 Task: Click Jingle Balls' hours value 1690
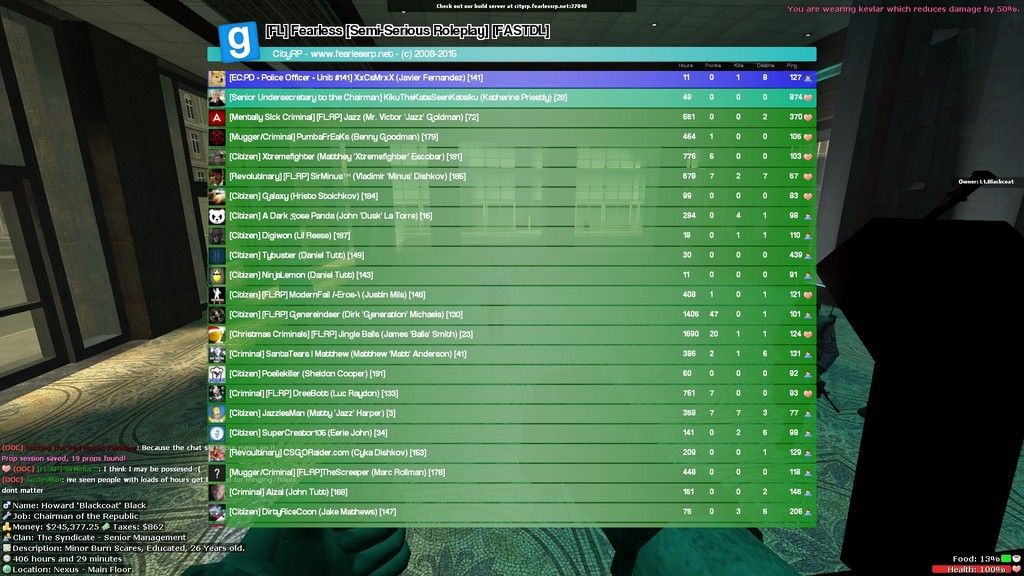point(690,334)
